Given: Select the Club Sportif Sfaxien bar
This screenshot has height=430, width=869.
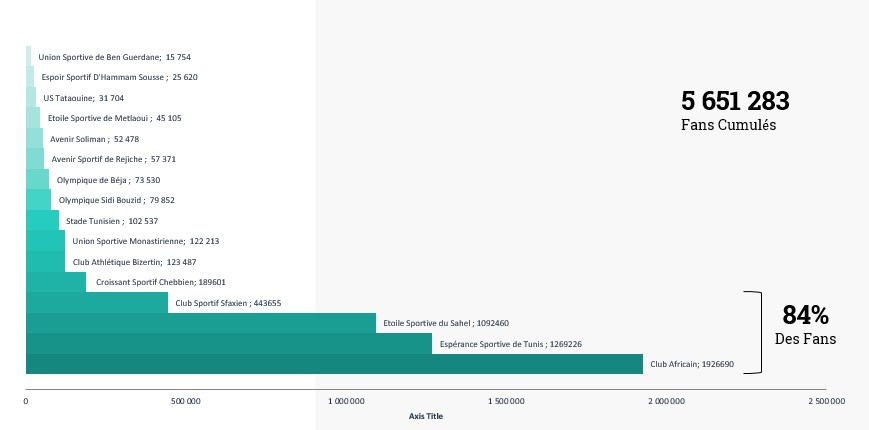Looking at the screenshot, I should tap(97, 303).
